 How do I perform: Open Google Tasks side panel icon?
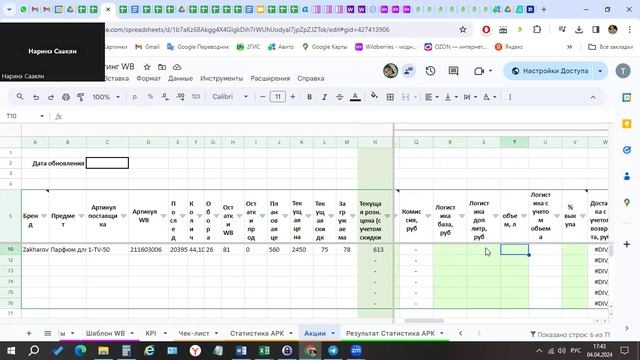coord(627,150)
